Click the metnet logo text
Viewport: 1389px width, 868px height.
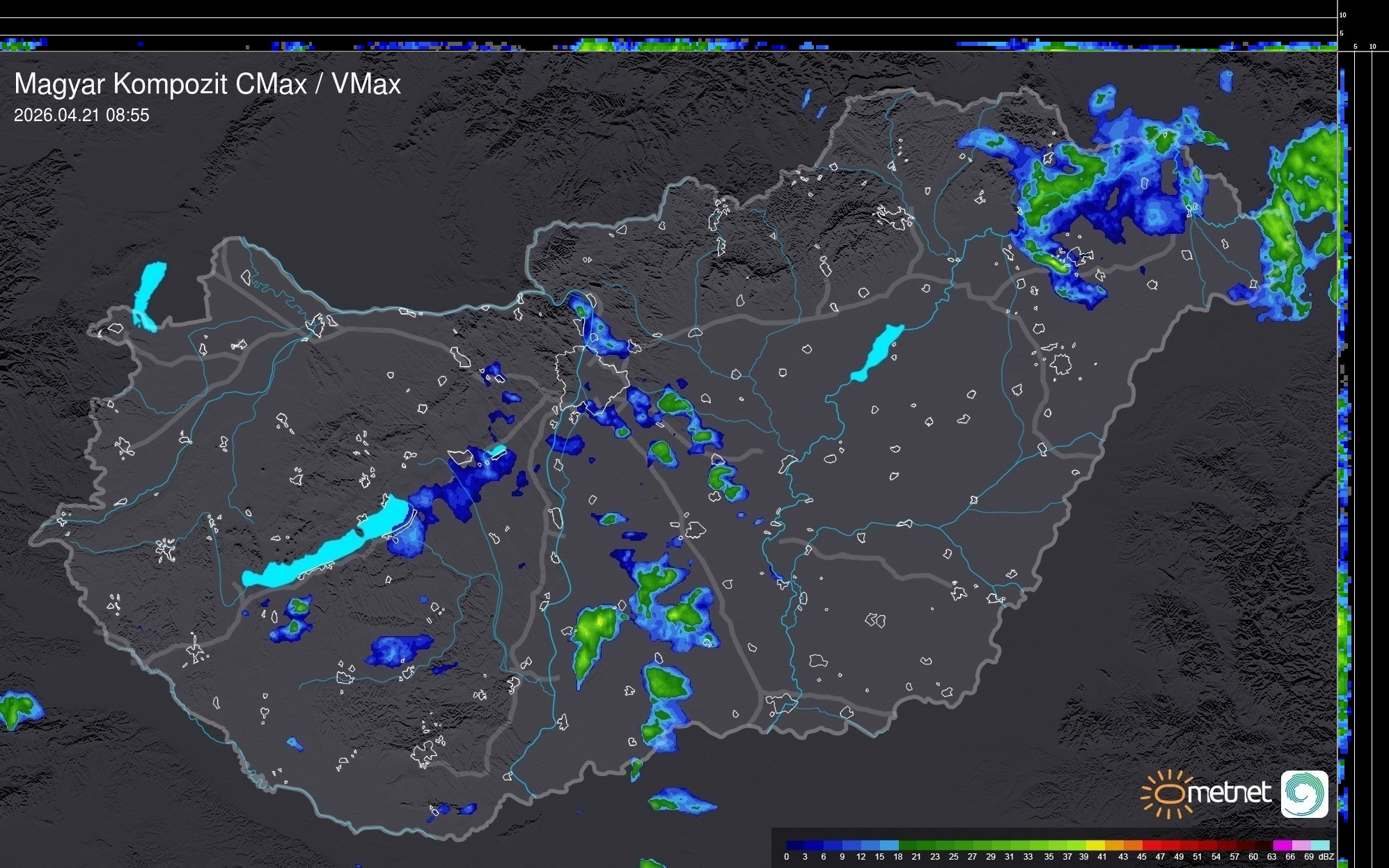(x=1230, y=793)
